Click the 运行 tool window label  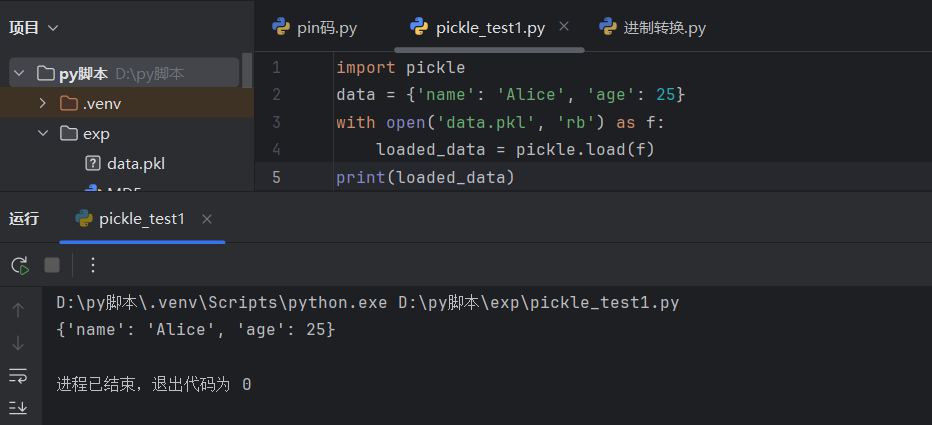coord(24,219)
